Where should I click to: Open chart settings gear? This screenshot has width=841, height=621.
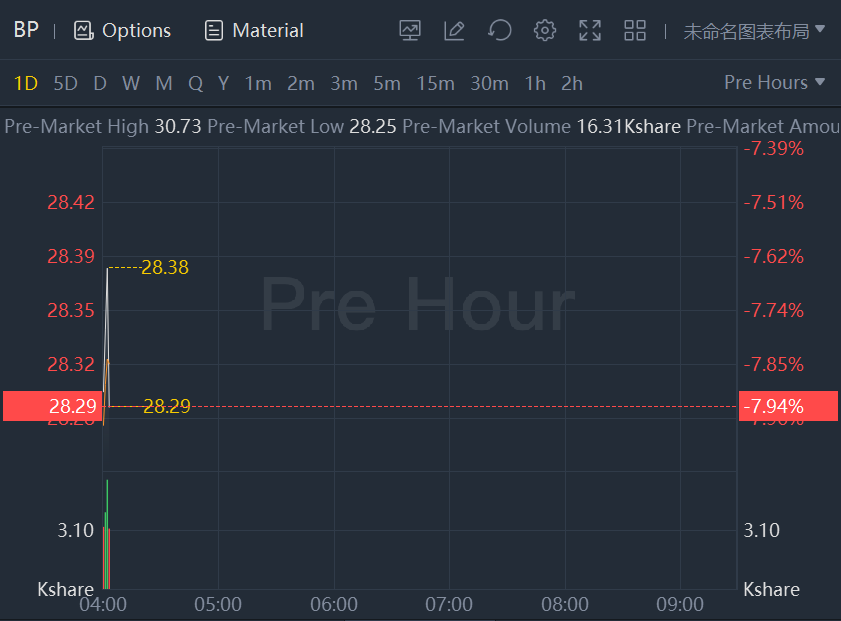545,30
